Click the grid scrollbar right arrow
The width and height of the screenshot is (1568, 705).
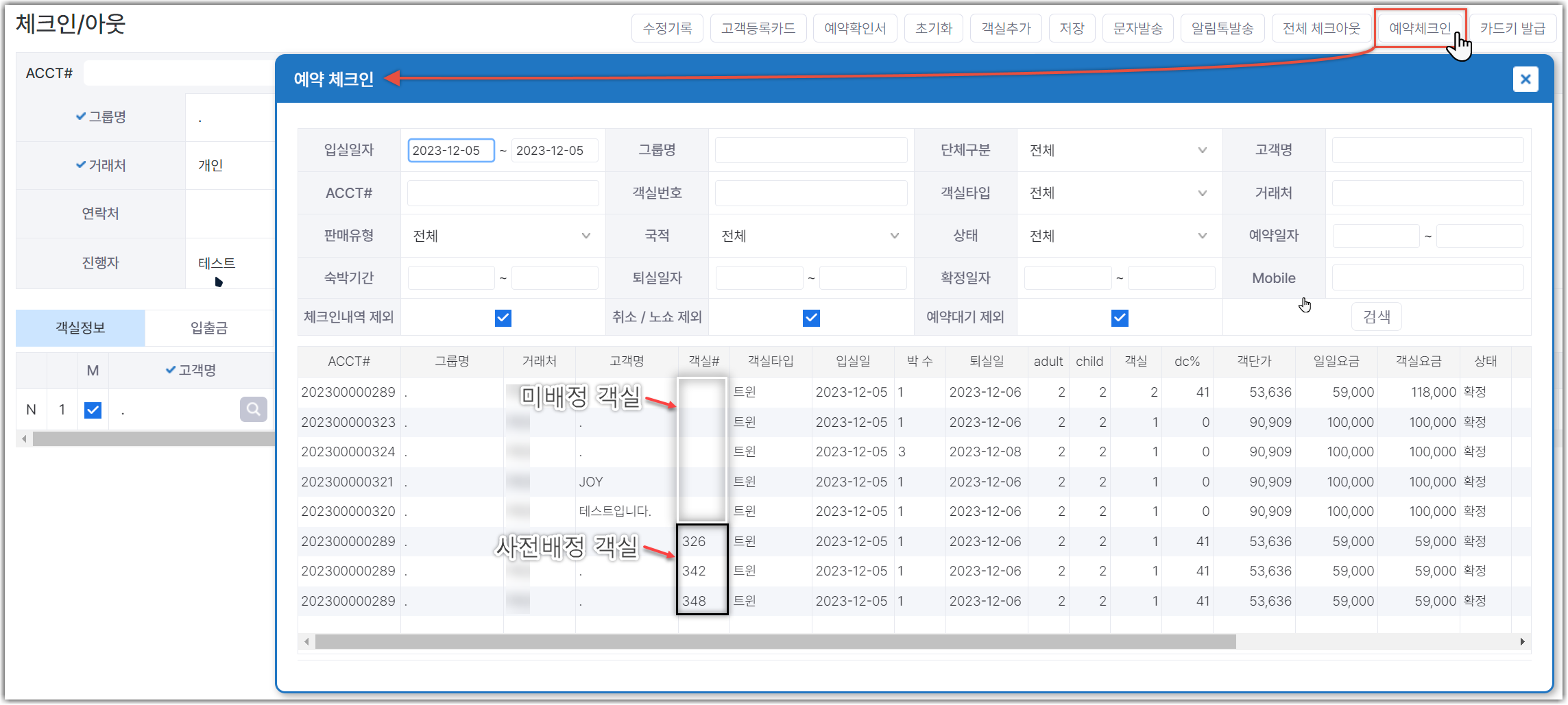coord(1522,642)
